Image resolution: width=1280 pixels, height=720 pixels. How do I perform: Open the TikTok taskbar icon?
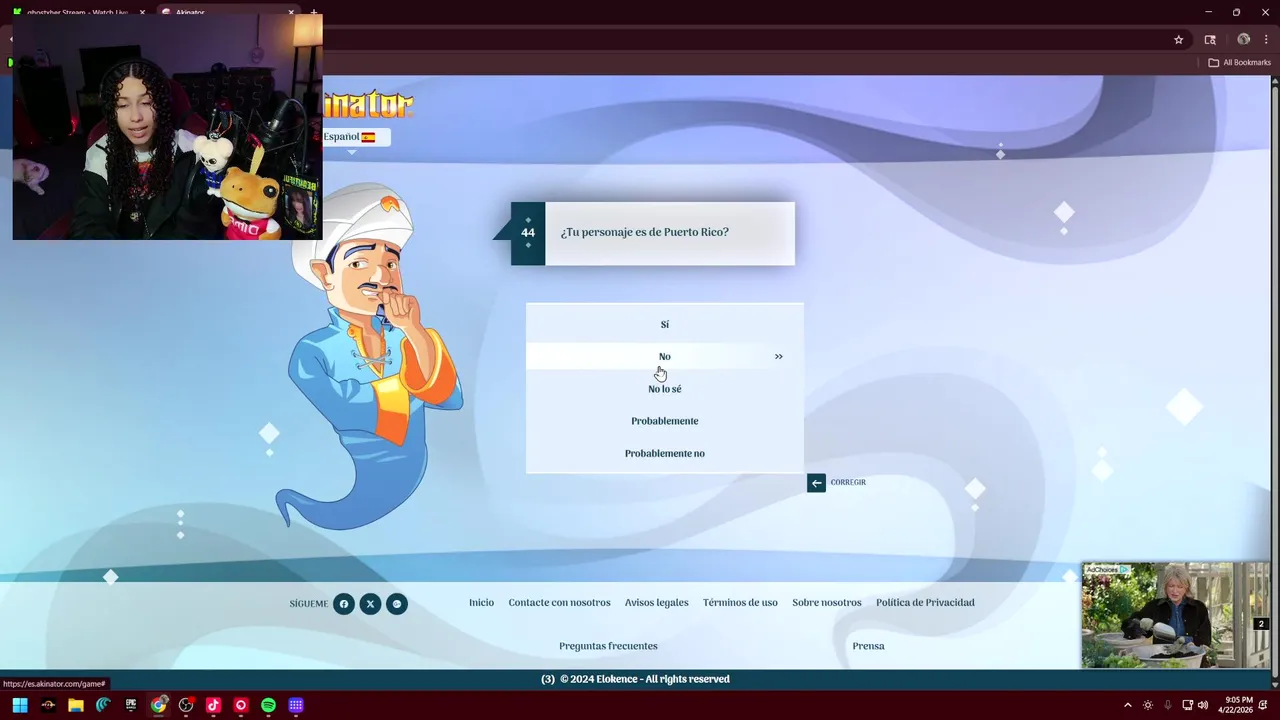click(213, 705)
